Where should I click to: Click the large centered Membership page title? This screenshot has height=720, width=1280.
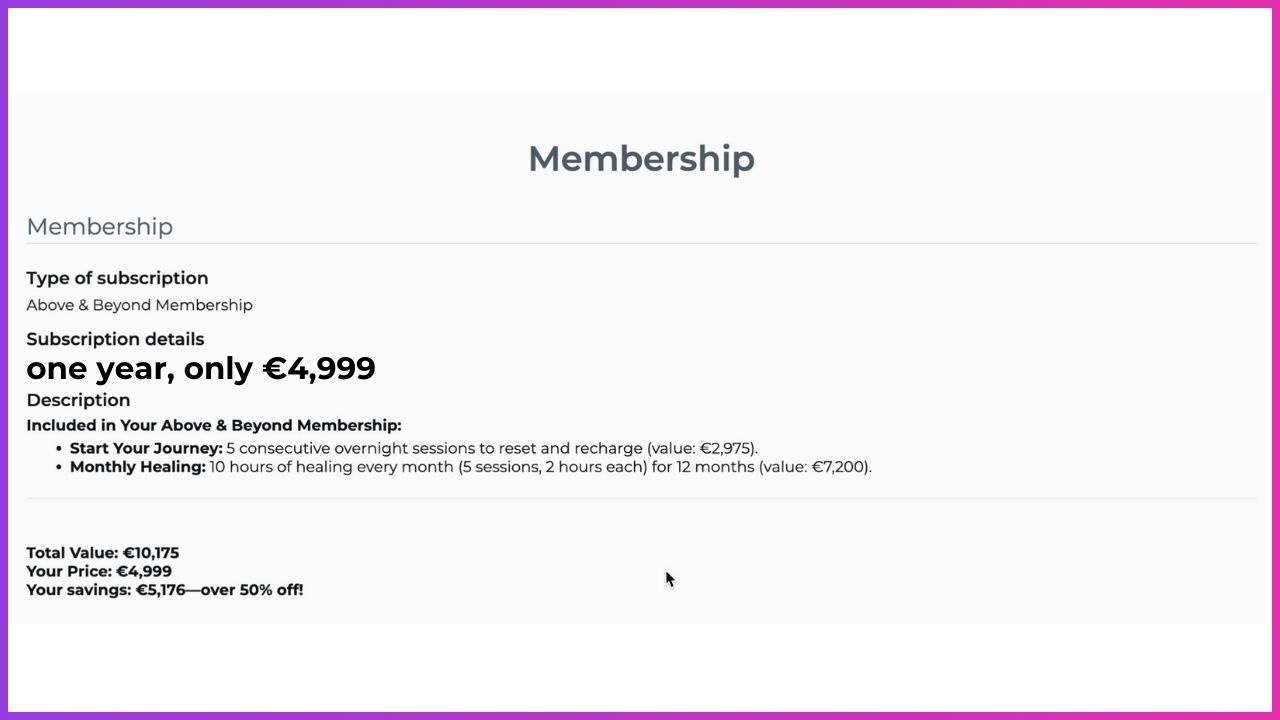(641, 158)
